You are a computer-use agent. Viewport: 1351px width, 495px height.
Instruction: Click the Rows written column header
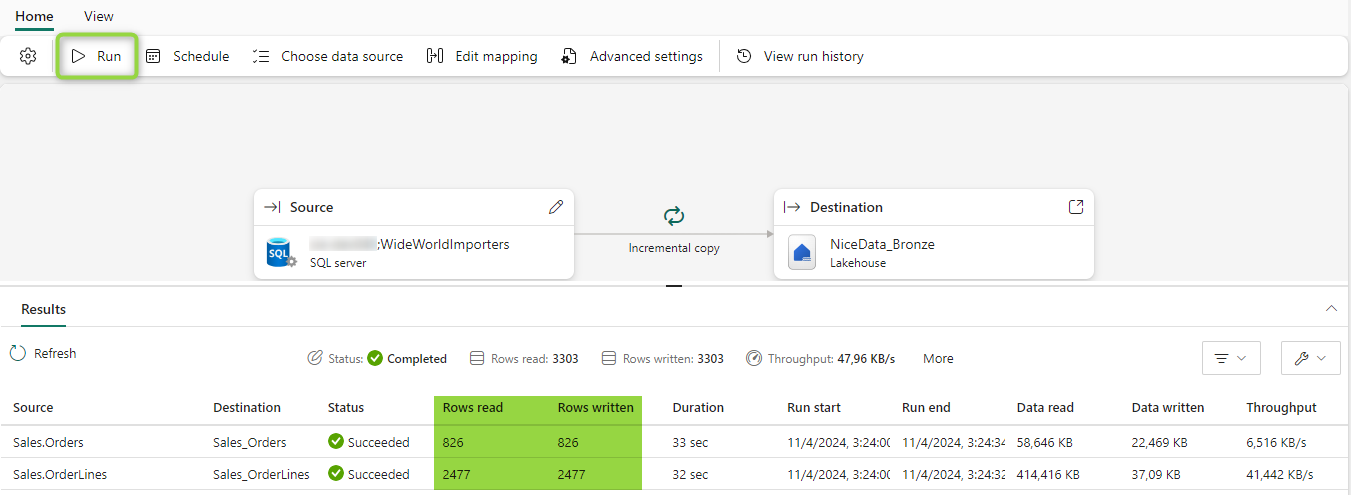[596, 407]
